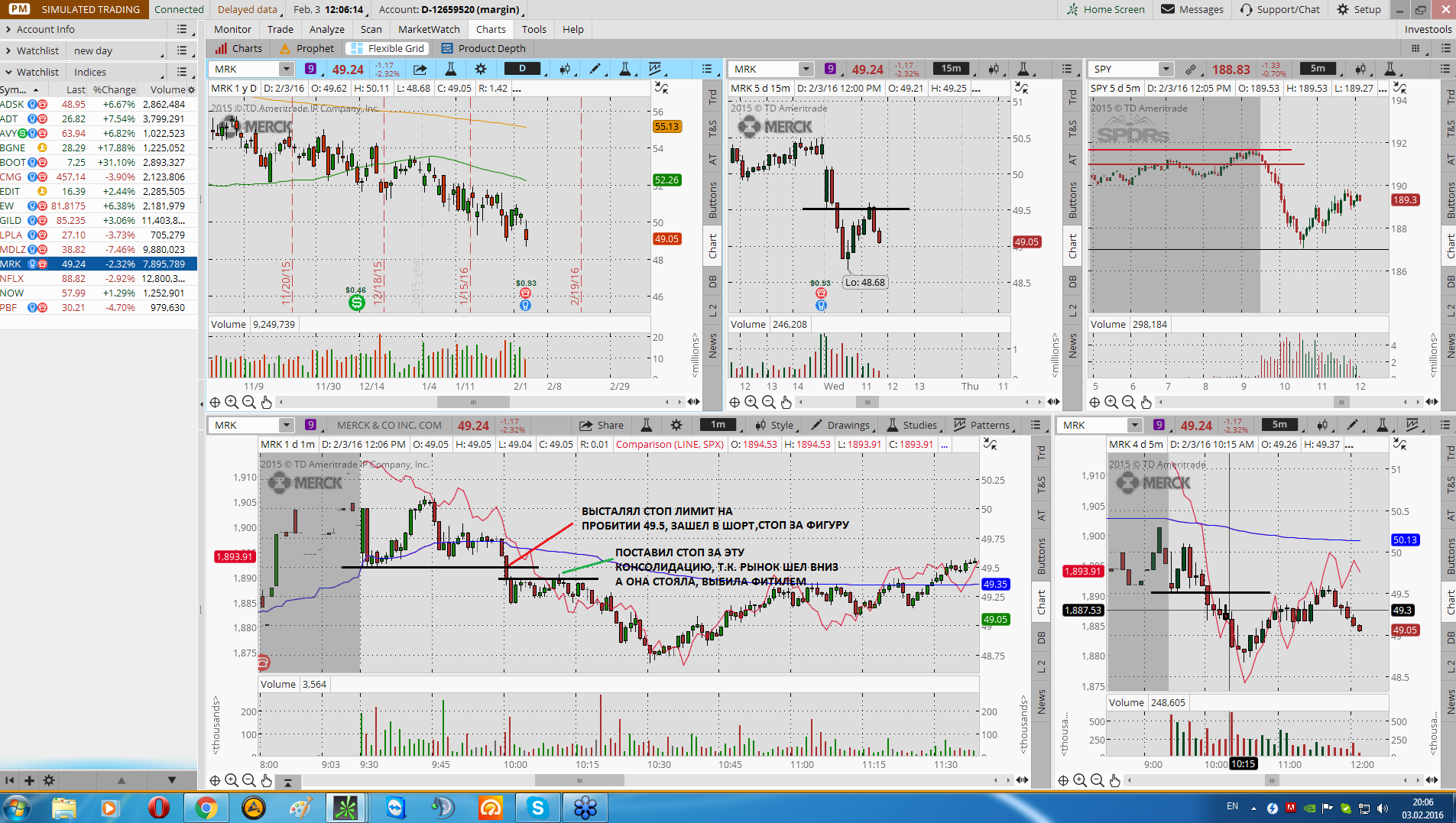Click the zoom-in magnifier under bottom-left chart
This screenshot has width=1456, height=823.
tap(232, 780)
